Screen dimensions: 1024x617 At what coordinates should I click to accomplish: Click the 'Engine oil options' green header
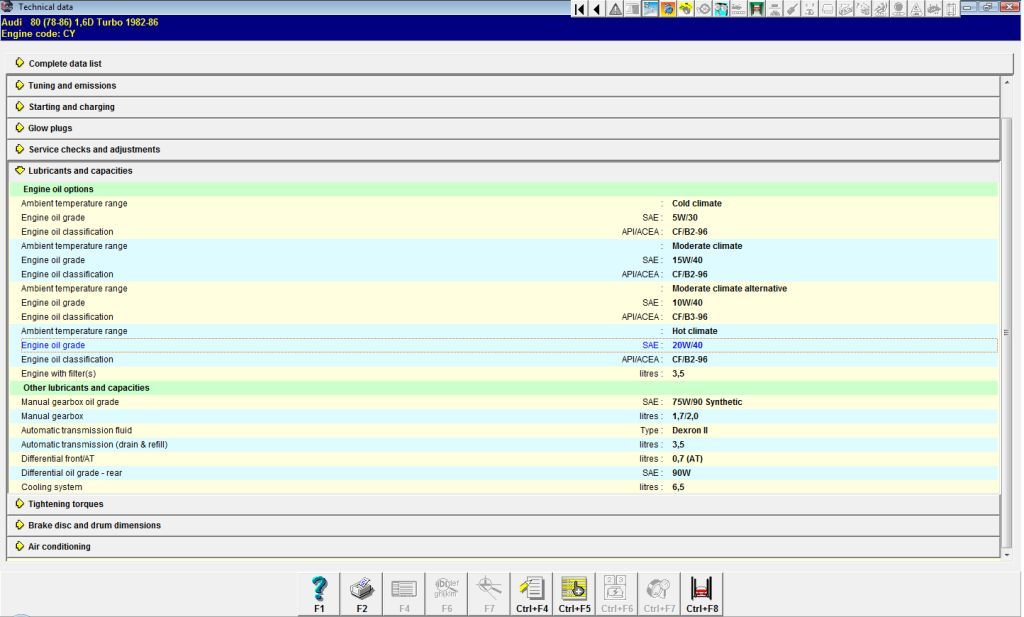[x=504, y=189]
